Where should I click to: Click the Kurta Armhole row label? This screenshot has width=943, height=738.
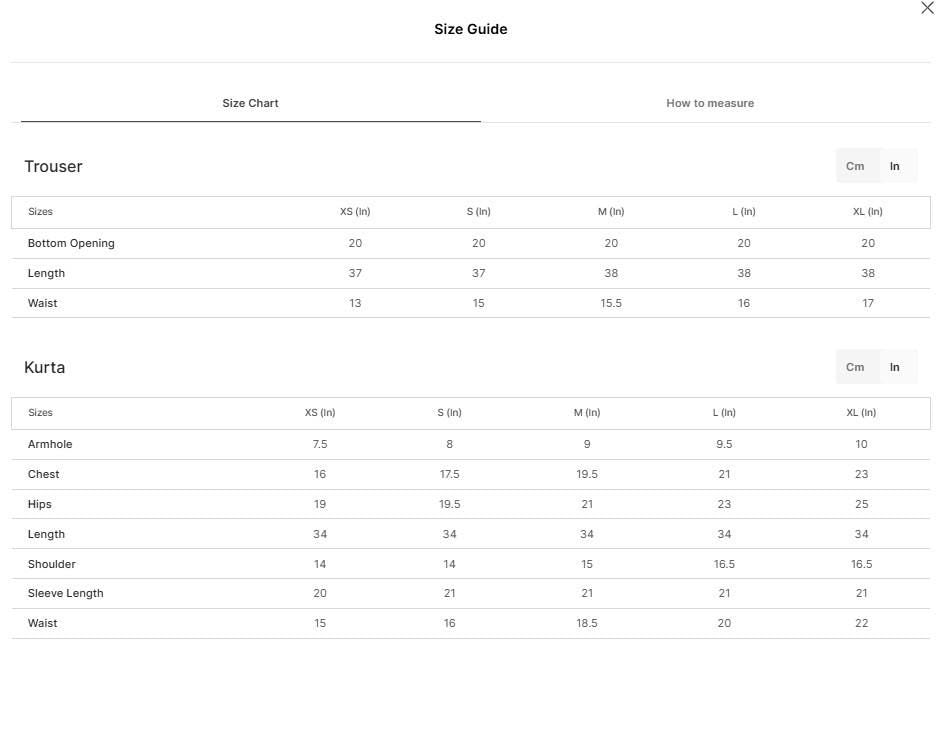[50, 444]
